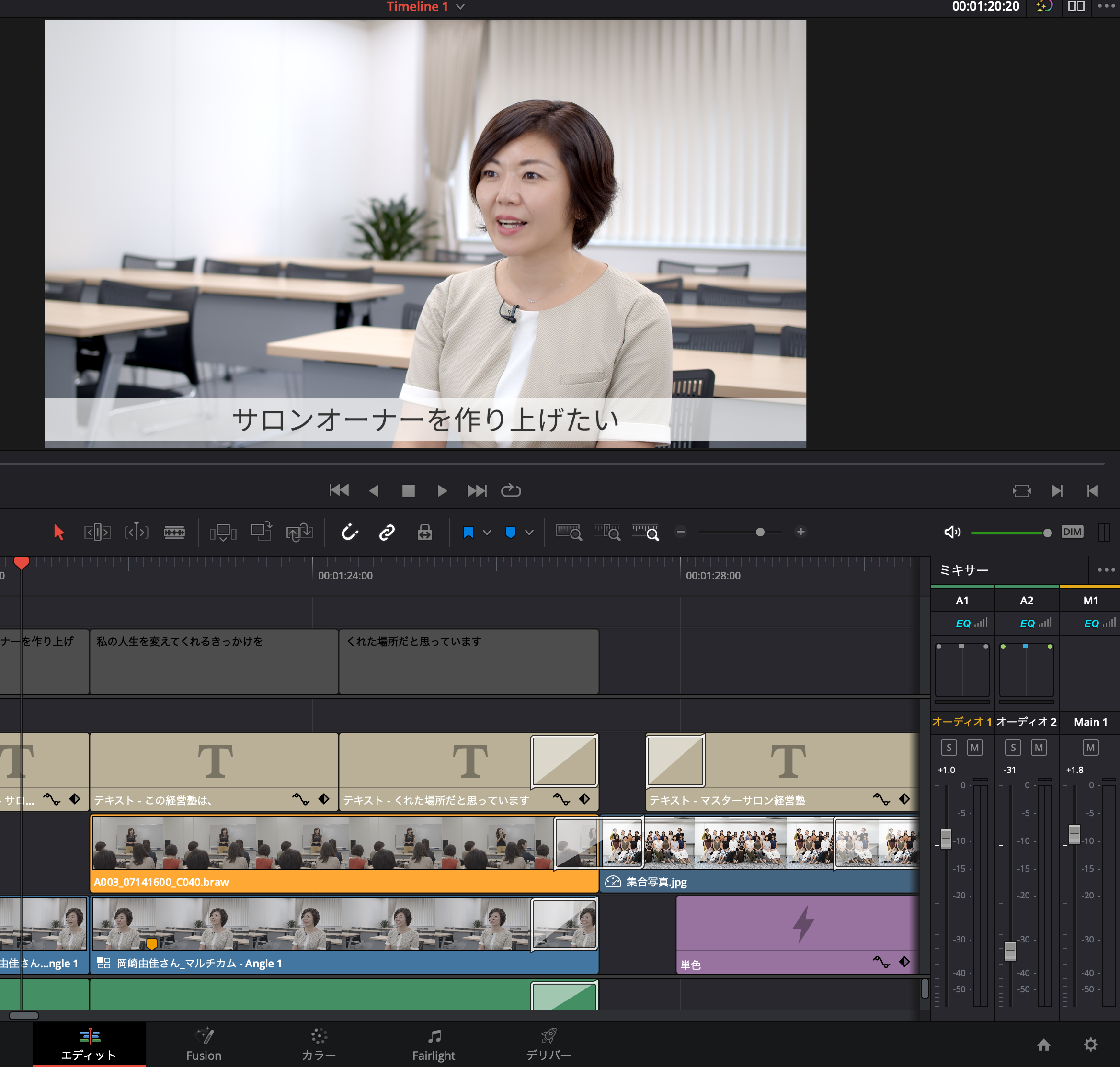Toggle timeline snapping magnet
Viewport: 1120px width, 1067px height.
349,533
